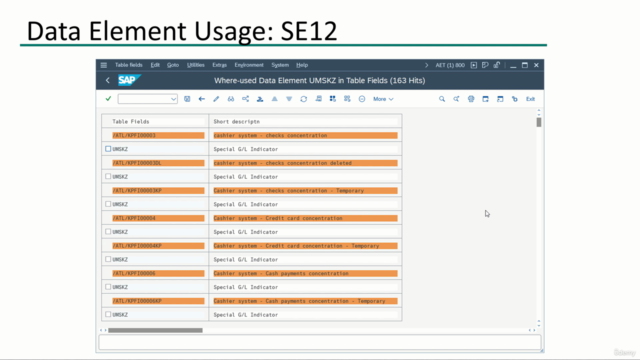Open the hamburger menu icon
The image size is (640, 360).
coord(104,65)
